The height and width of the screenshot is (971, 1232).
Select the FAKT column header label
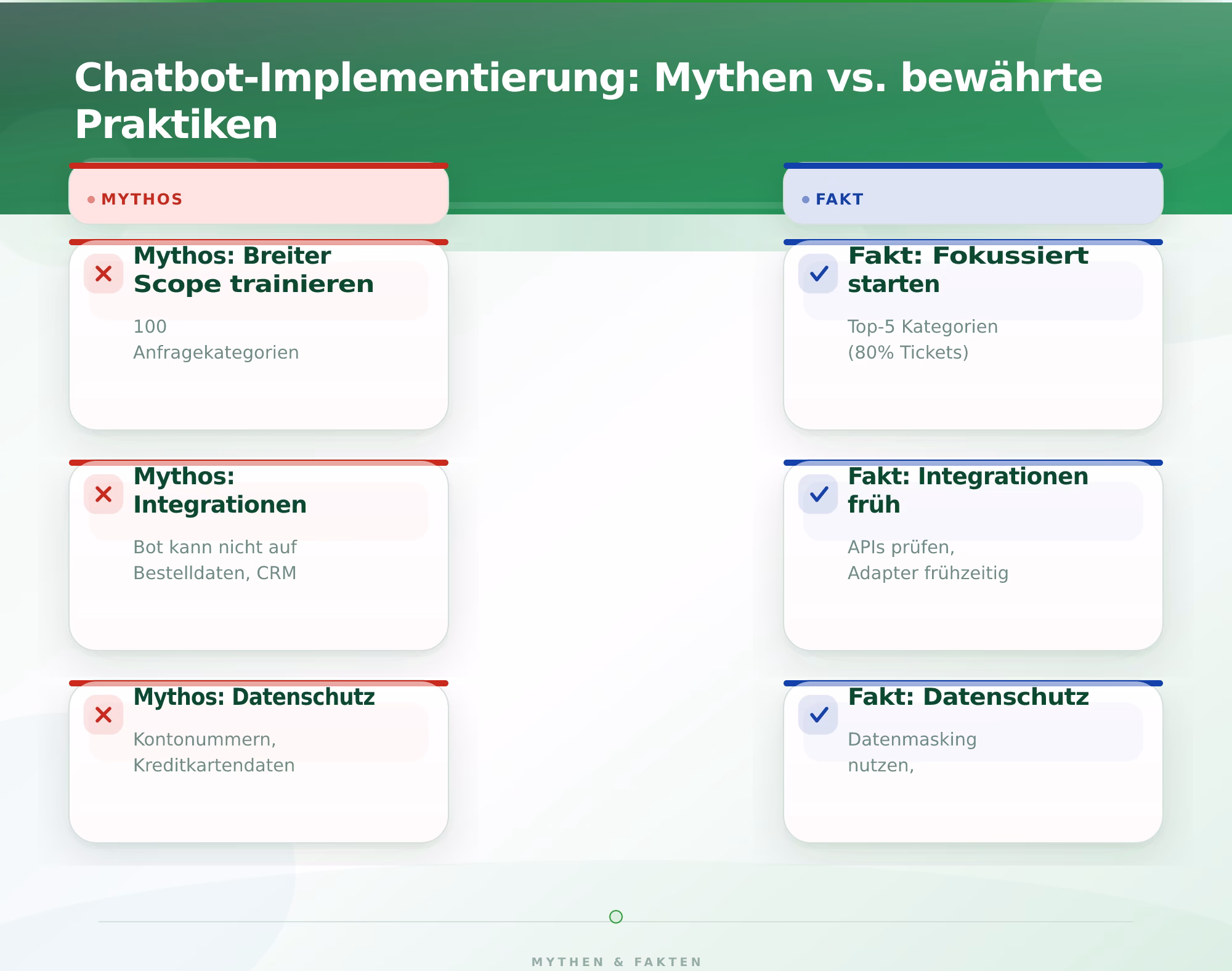pyautogui.click(x=840, y=200)
